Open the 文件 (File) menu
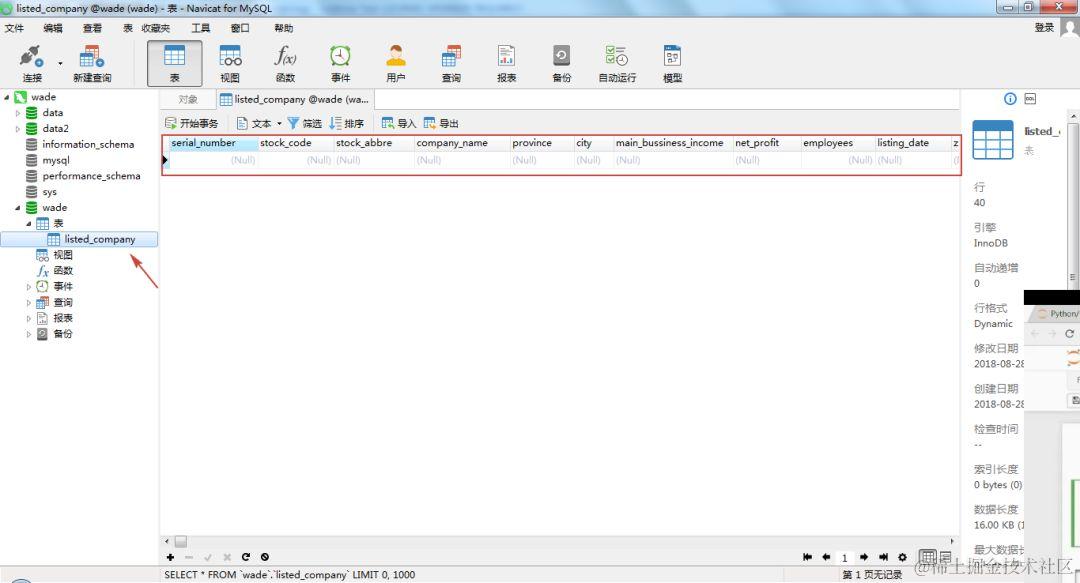 tap(14, 28)
